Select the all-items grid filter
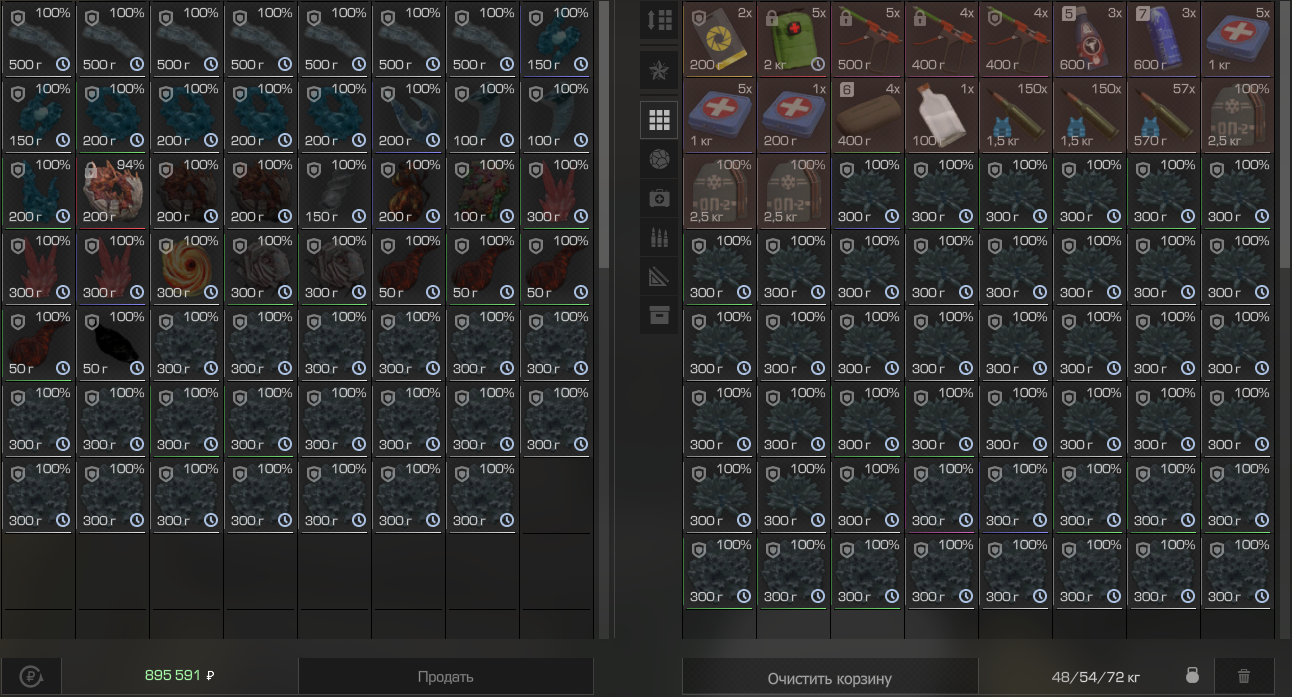The width and height of the screenshot is (1292, 697). [659, 120]
